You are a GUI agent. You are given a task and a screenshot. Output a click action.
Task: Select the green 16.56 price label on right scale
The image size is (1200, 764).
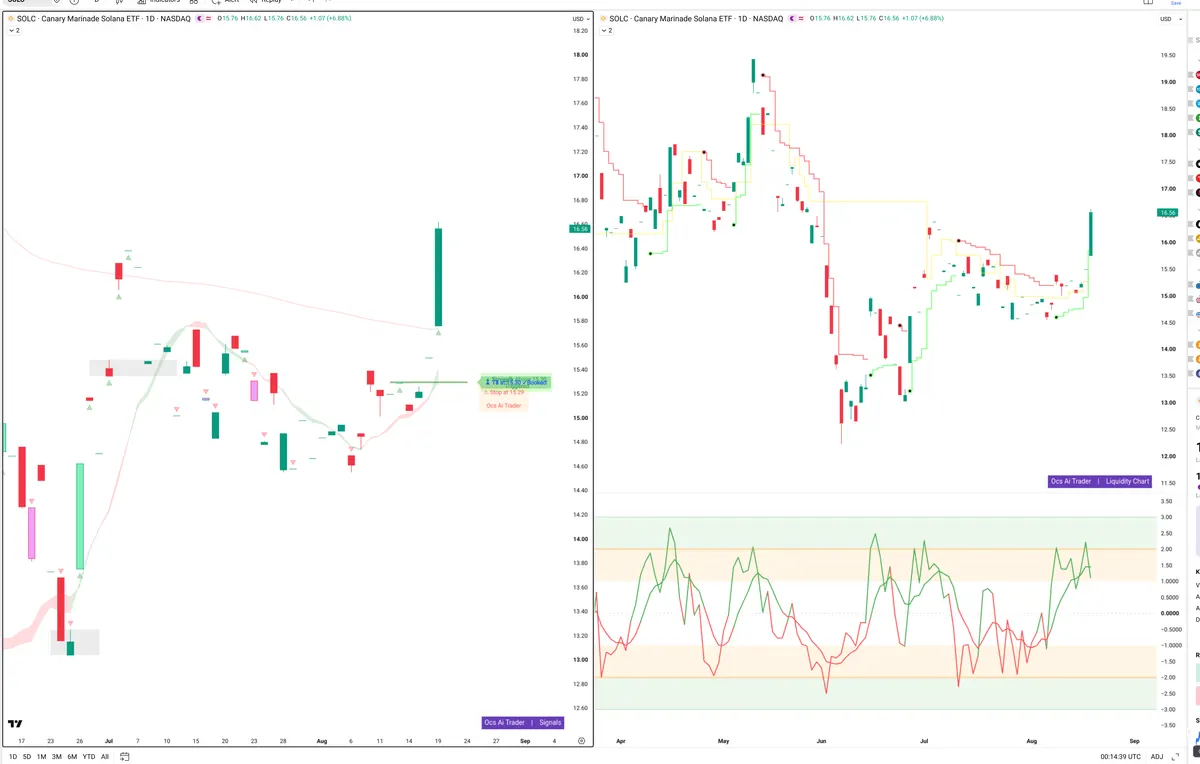pos(1167,212)
